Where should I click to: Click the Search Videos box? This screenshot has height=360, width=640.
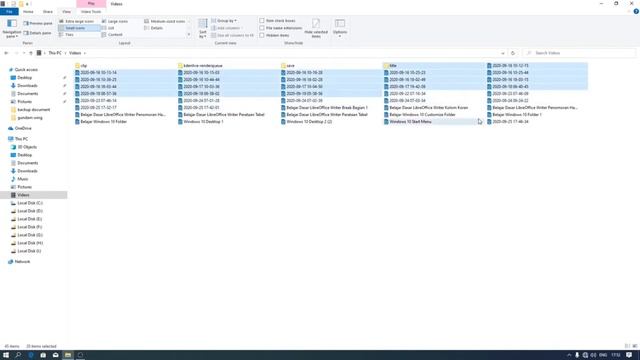(x=579, y=53)
